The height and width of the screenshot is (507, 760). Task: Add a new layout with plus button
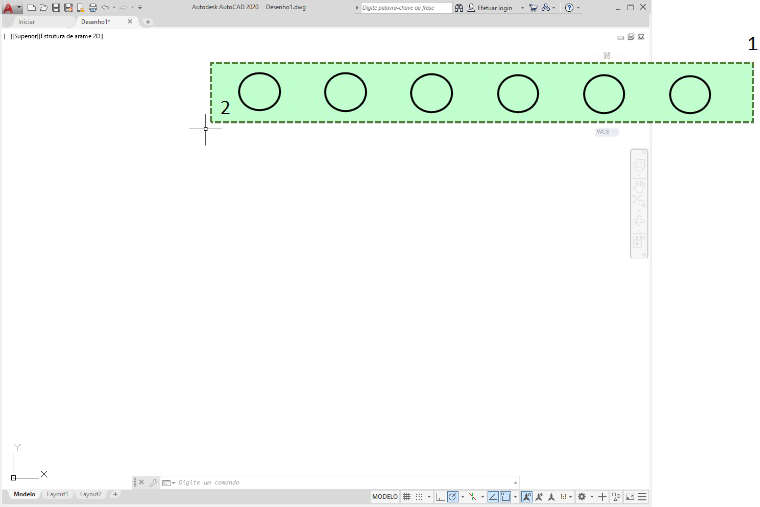[x=115, y=494]
